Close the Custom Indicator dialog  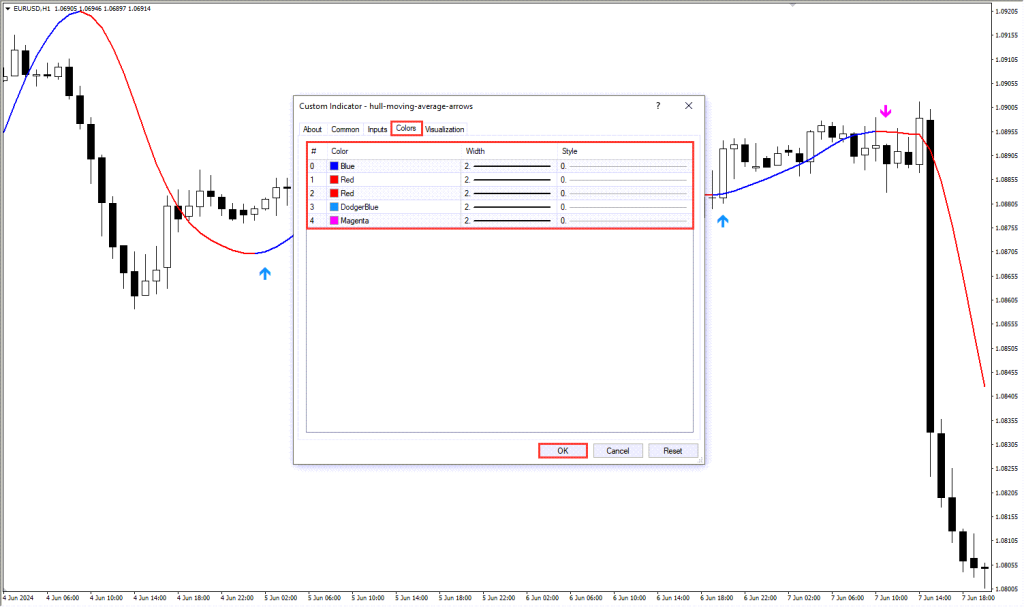click(x=688, y=106)
